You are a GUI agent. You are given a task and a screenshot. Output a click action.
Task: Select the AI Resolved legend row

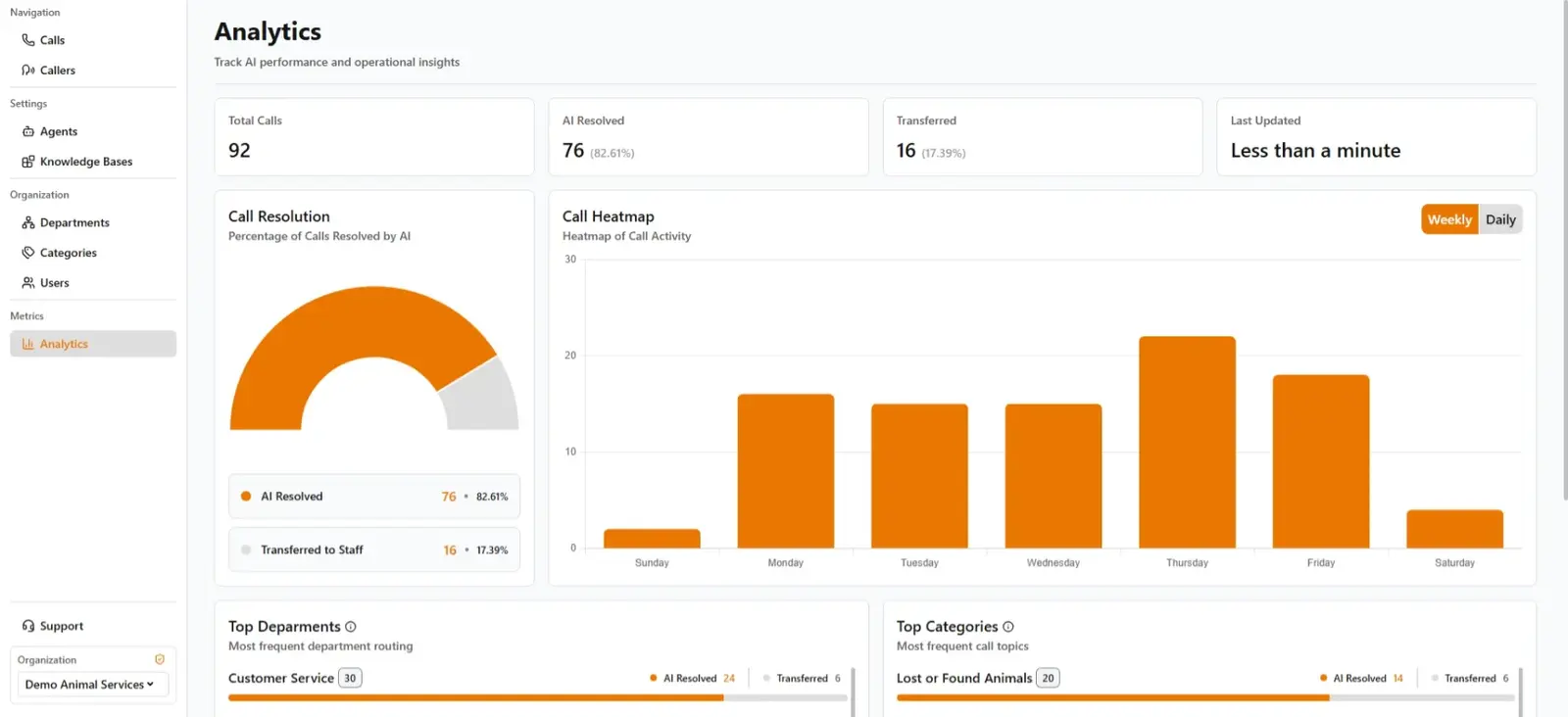tap(374, 497)
